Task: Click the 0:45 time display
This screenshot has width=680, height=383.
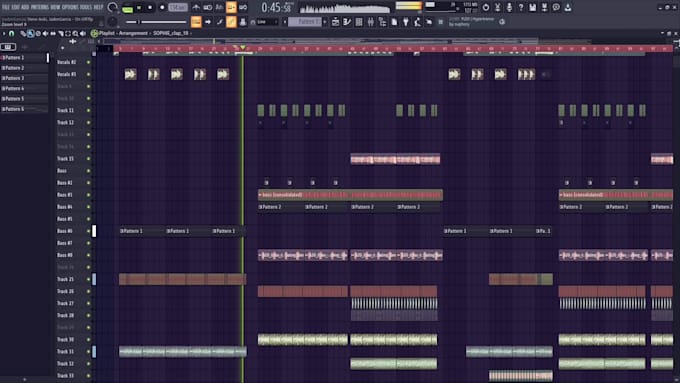Action: click(x=276, y=7)
